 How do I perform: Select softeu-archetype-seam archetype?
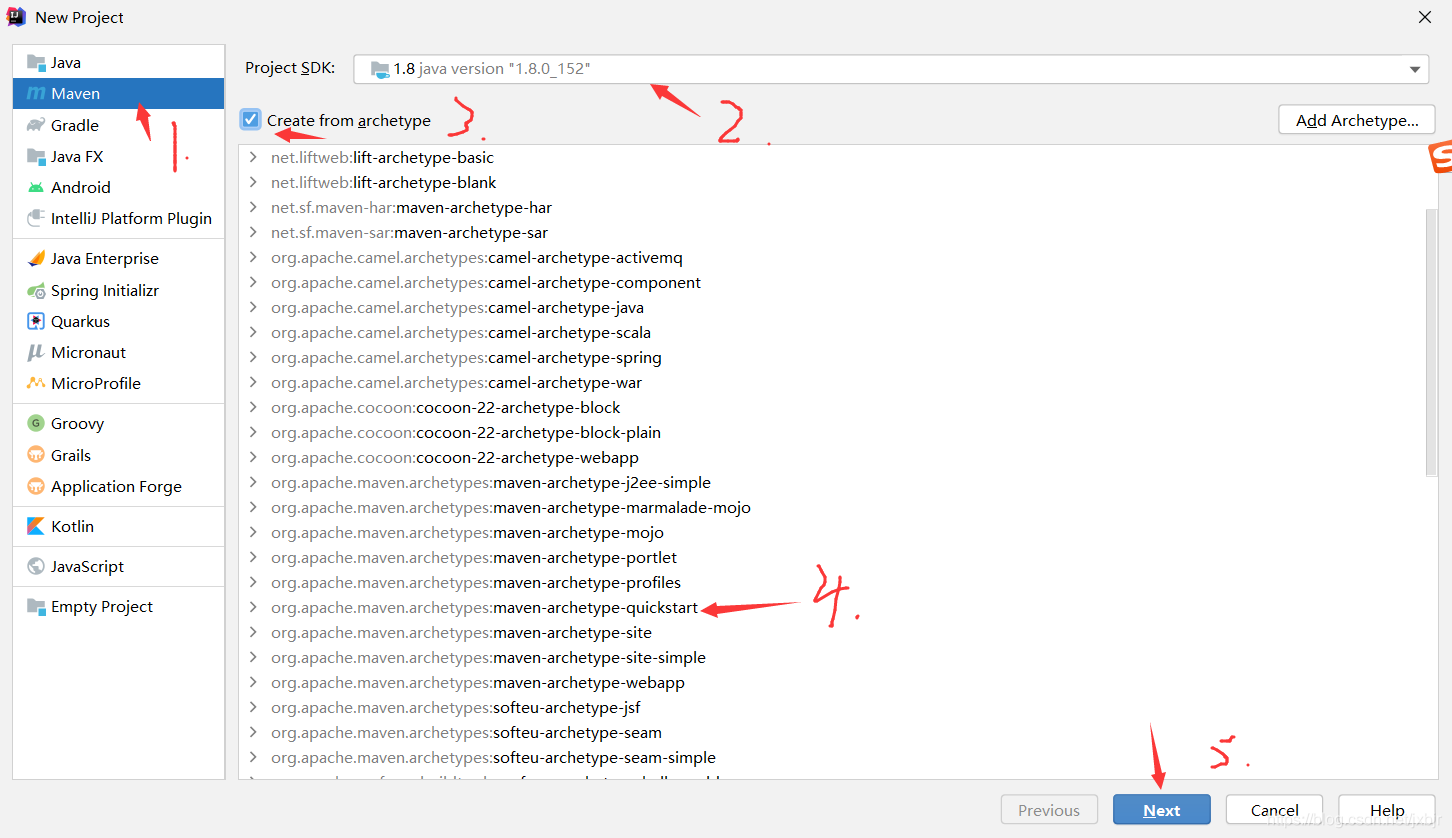[466, 732]
